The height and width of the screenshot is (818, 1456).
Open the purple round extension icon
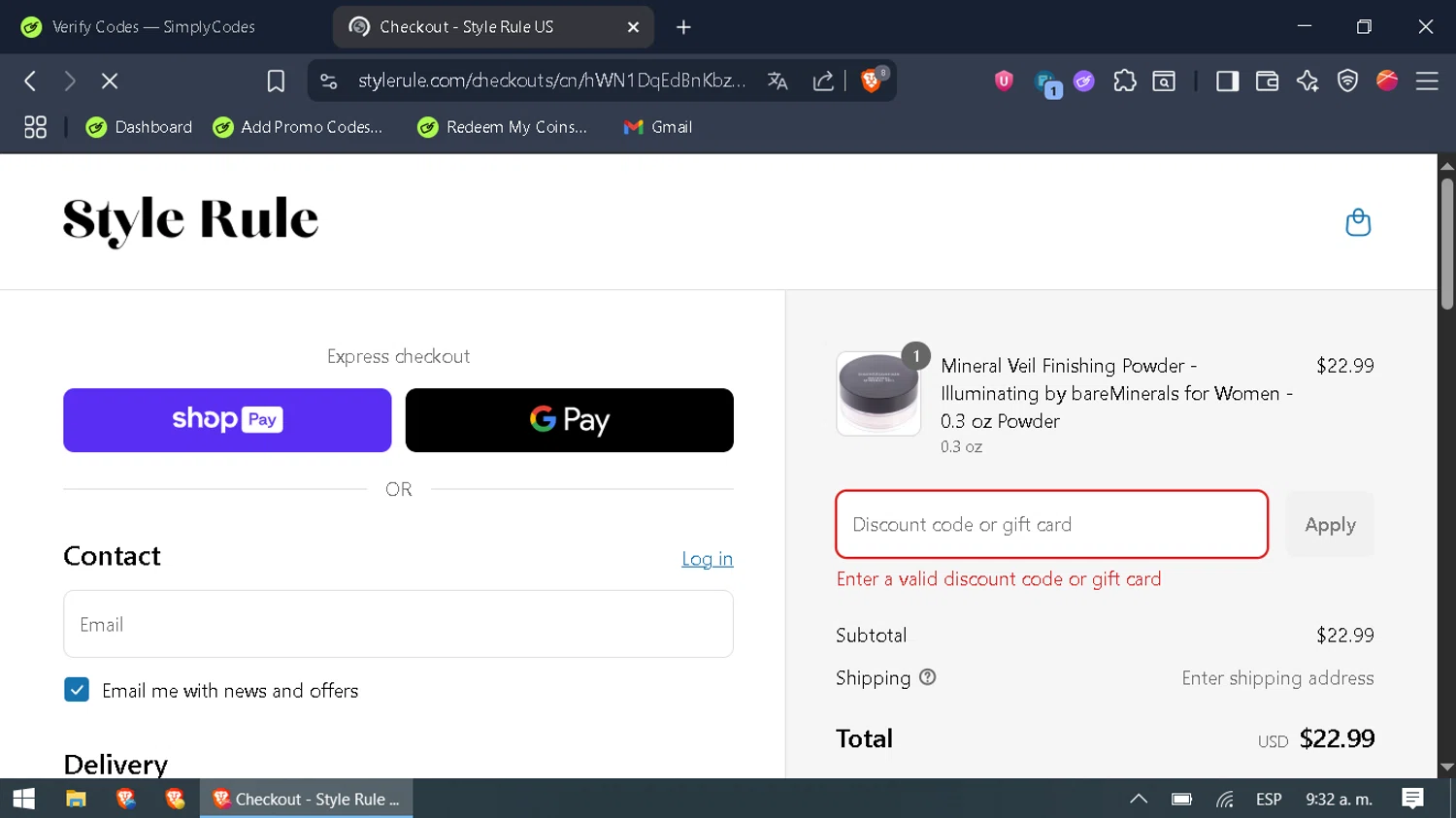tap(1084, 82)
